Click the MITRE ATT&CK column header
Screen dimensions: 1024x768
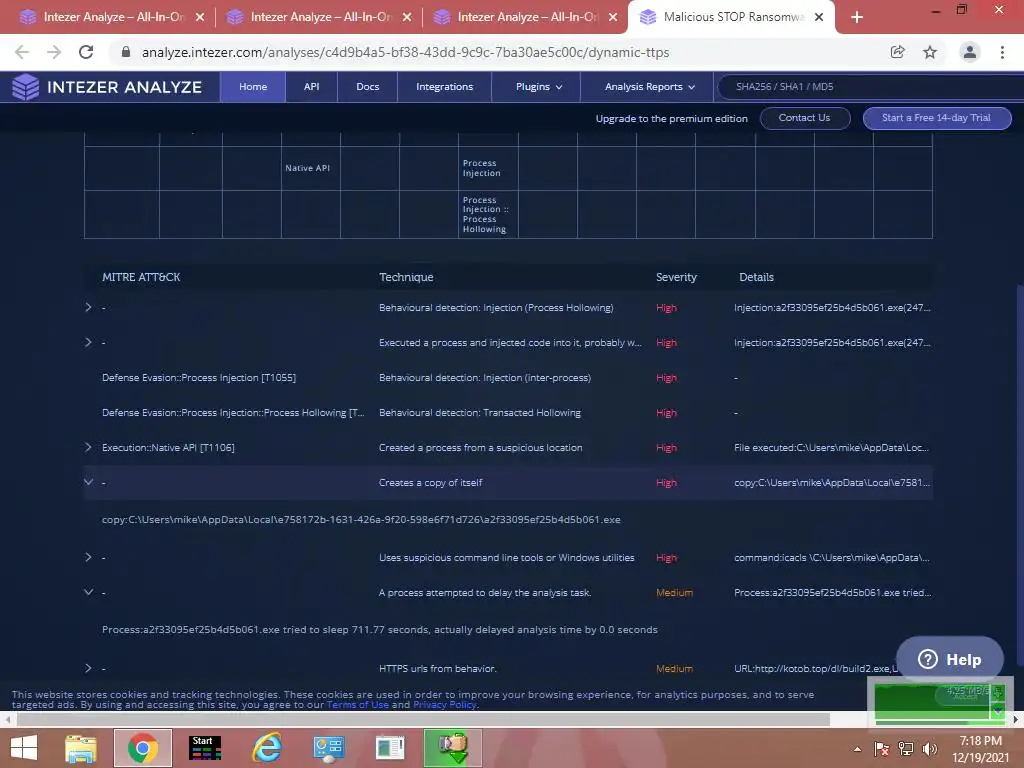(x=141, y=277)
